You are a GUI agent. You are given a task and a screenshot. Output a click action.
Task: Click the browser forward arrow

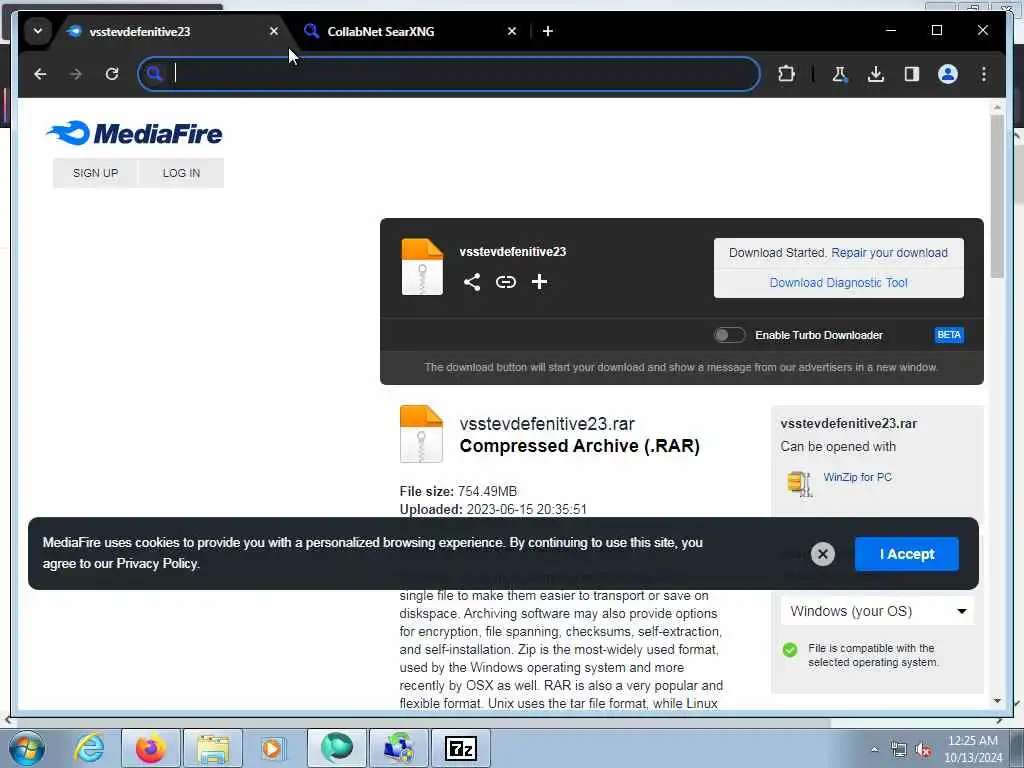[76, 74]
